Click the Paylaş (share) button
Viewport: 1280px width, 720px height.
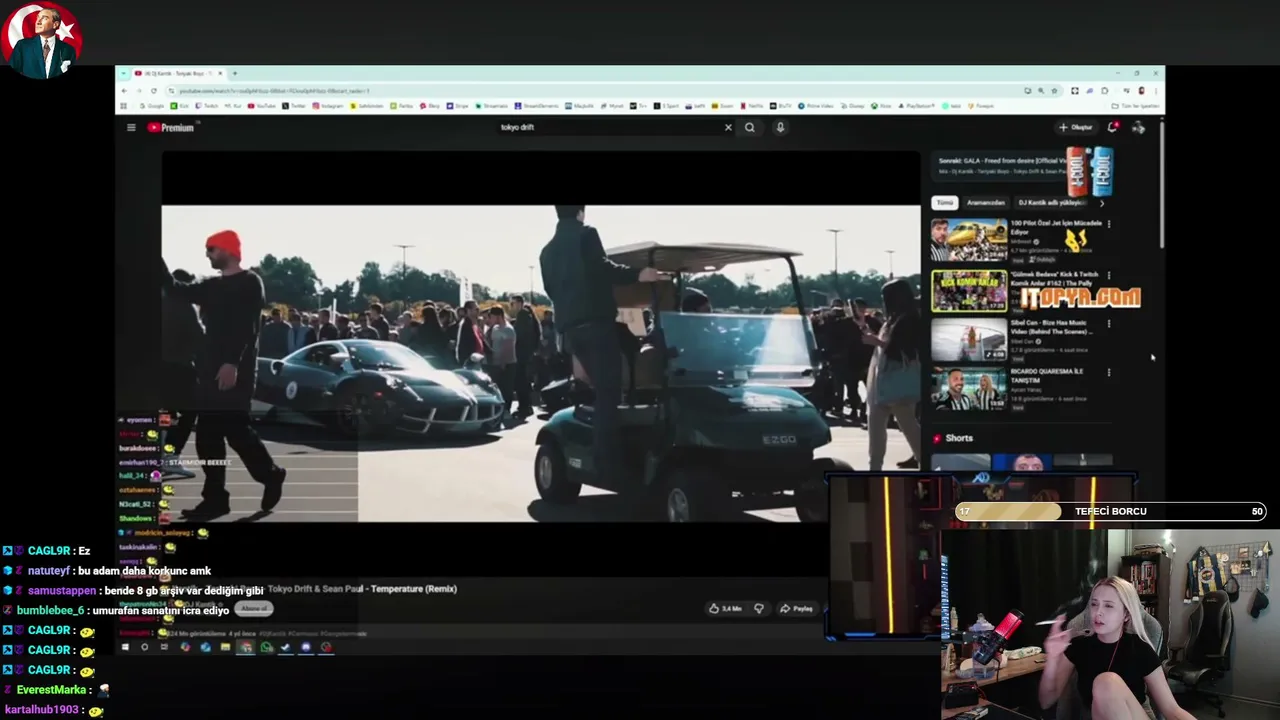797,608
